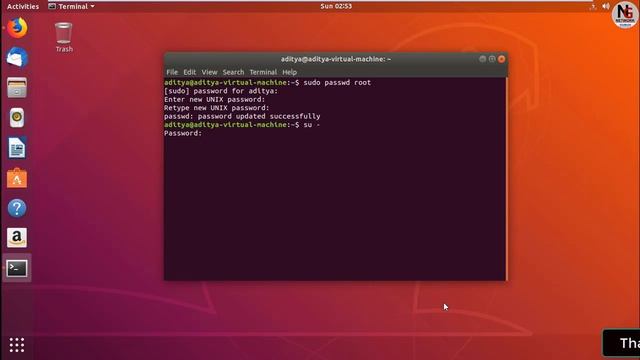Open the Search menu in Terminal
This screenshot has height=360, width=640.
[x=233, y=72]
